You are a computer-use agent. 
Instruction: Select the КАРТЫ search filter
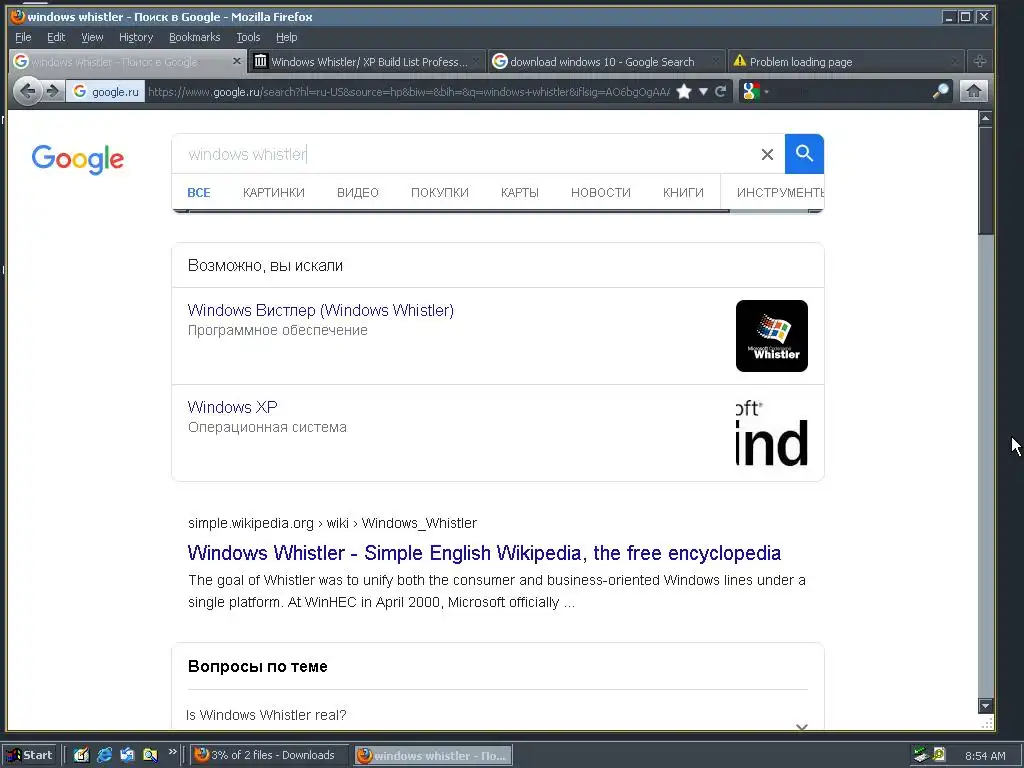pyautogui.click(x=520, y=193)
